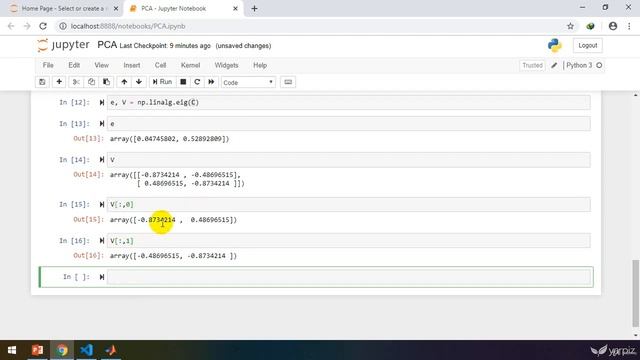
Task: Click the pencil edit mode indicator
Action: pos(554,65)
